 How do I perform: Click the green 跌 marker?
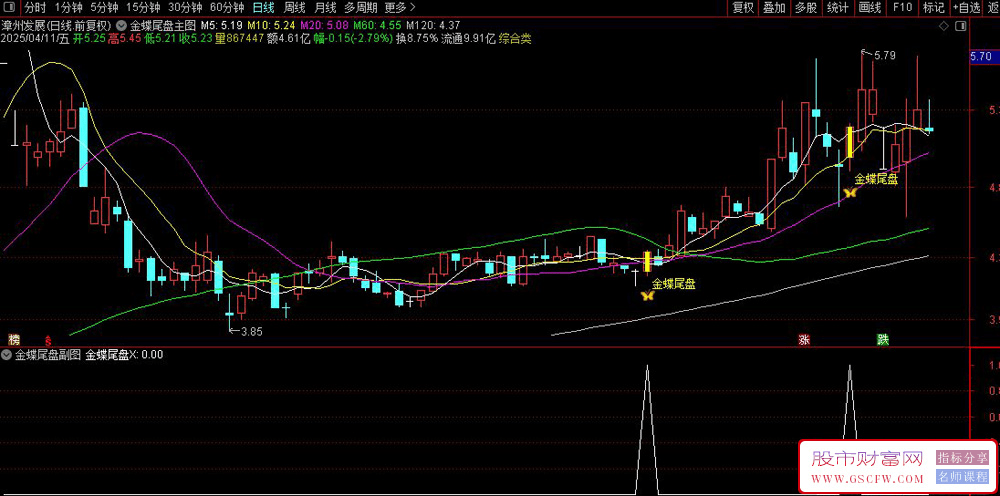883,340
